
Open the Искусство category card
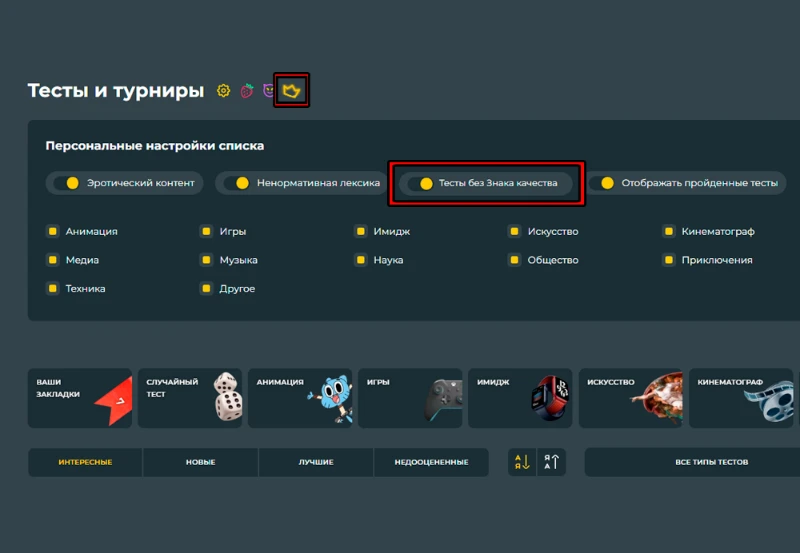click(x=631, y=398)
